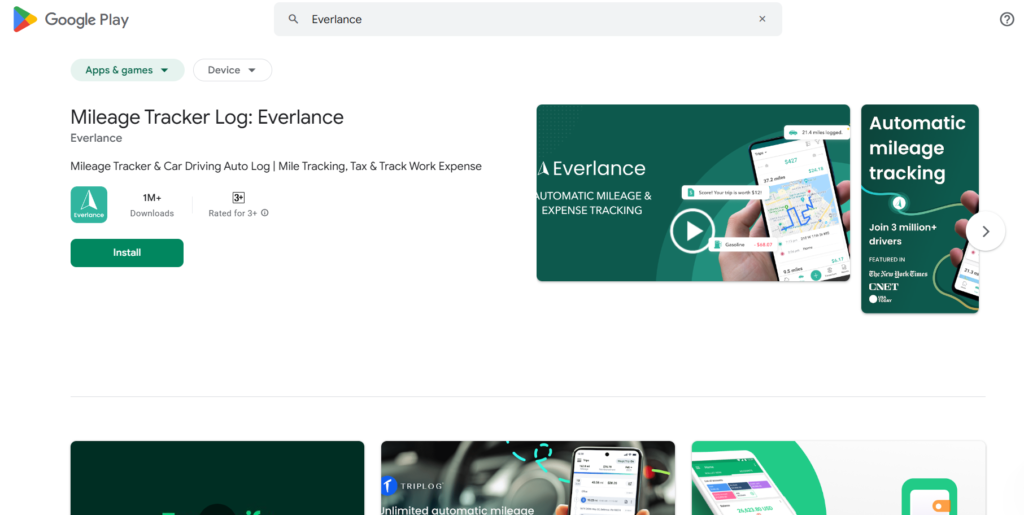Open the Everlance developer link
The height and width of the screenshot is (515, 1024).
click(96, 138)
